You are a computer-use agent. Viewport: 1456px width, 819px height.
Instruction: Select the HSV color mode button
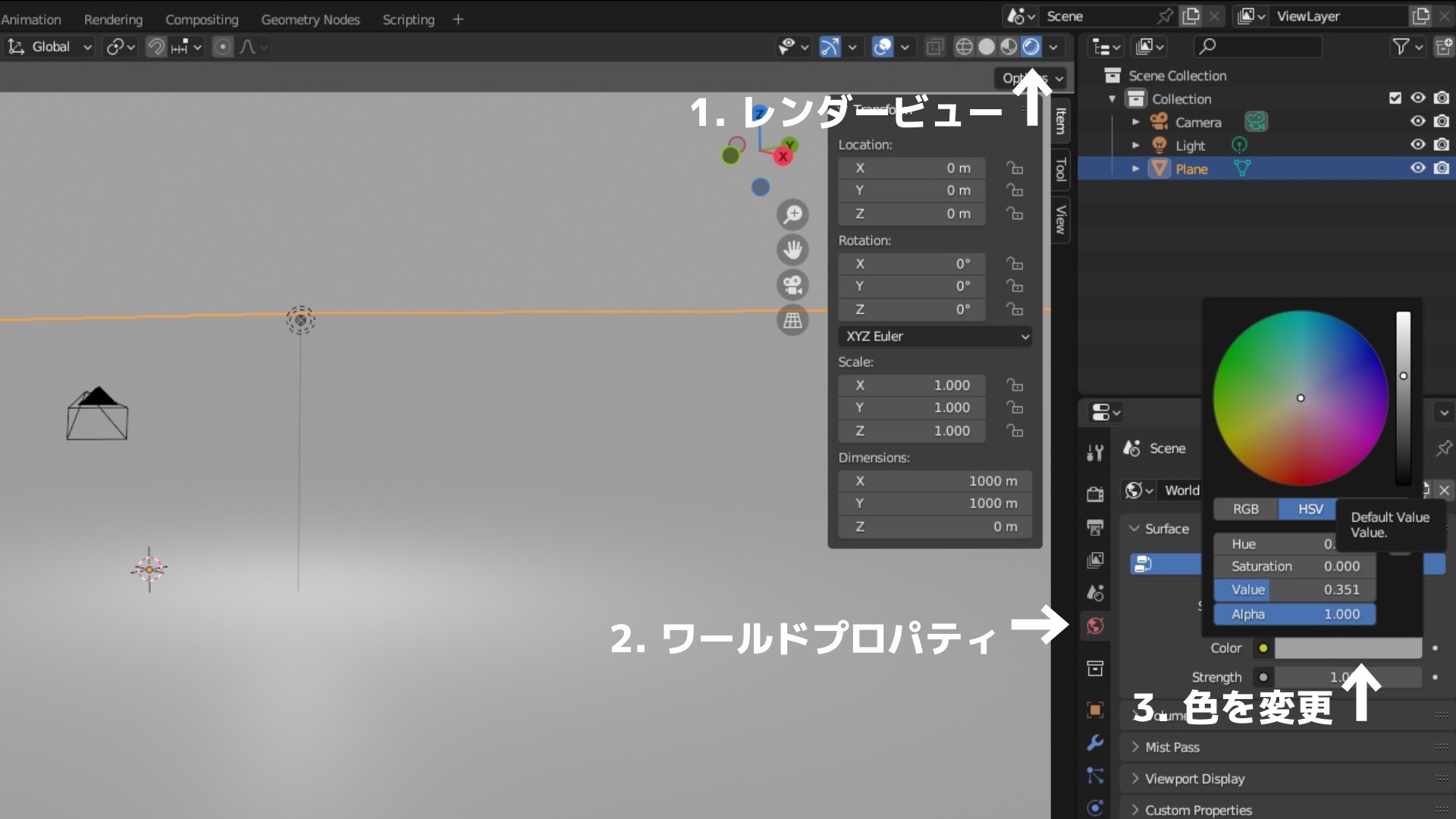pyautogui.click(x=1310, y=509)
